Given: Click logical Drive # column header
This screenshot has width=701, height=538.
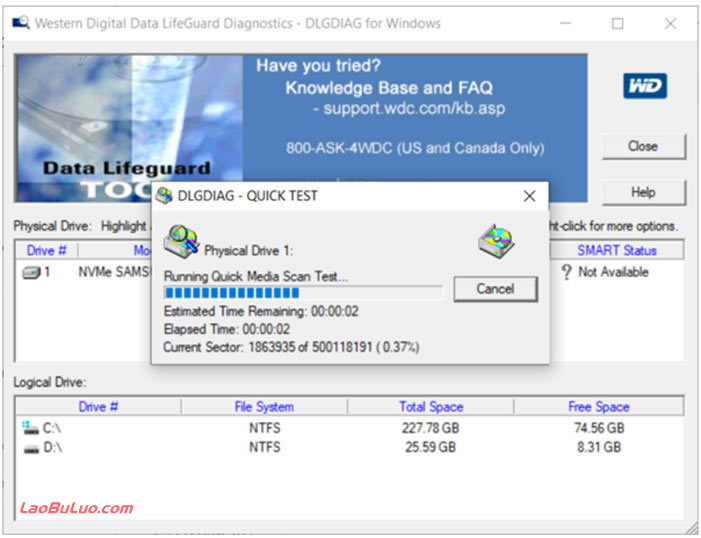Looking at the screenshot, I should click(x=98, y=407).
